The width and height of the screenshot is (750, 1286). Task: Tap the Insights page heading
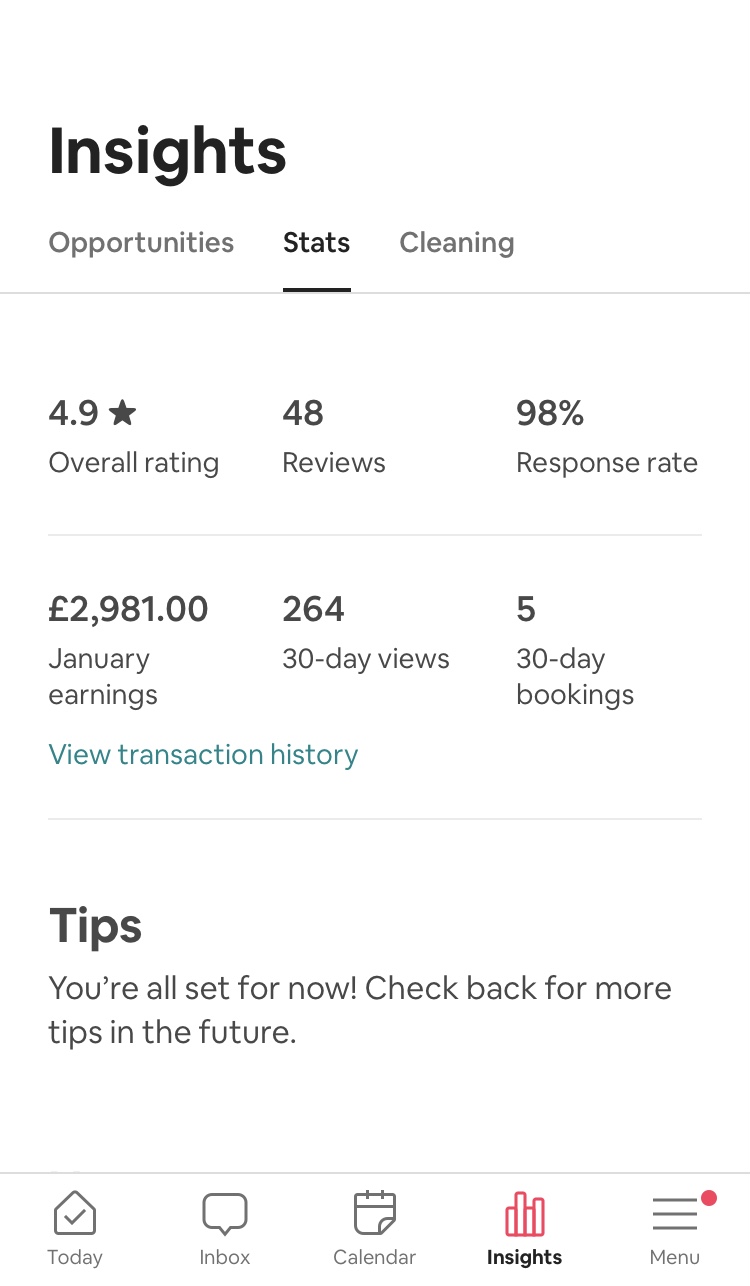[x=167, y=151]
